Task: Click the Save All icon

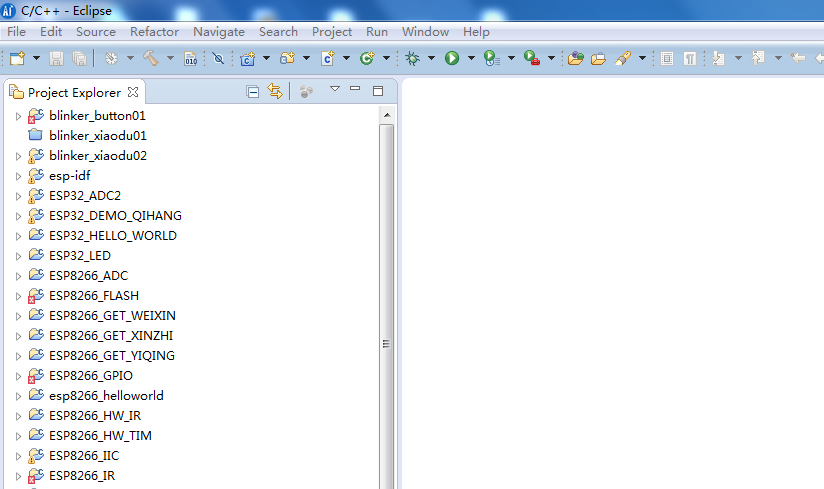Action: 79,58
